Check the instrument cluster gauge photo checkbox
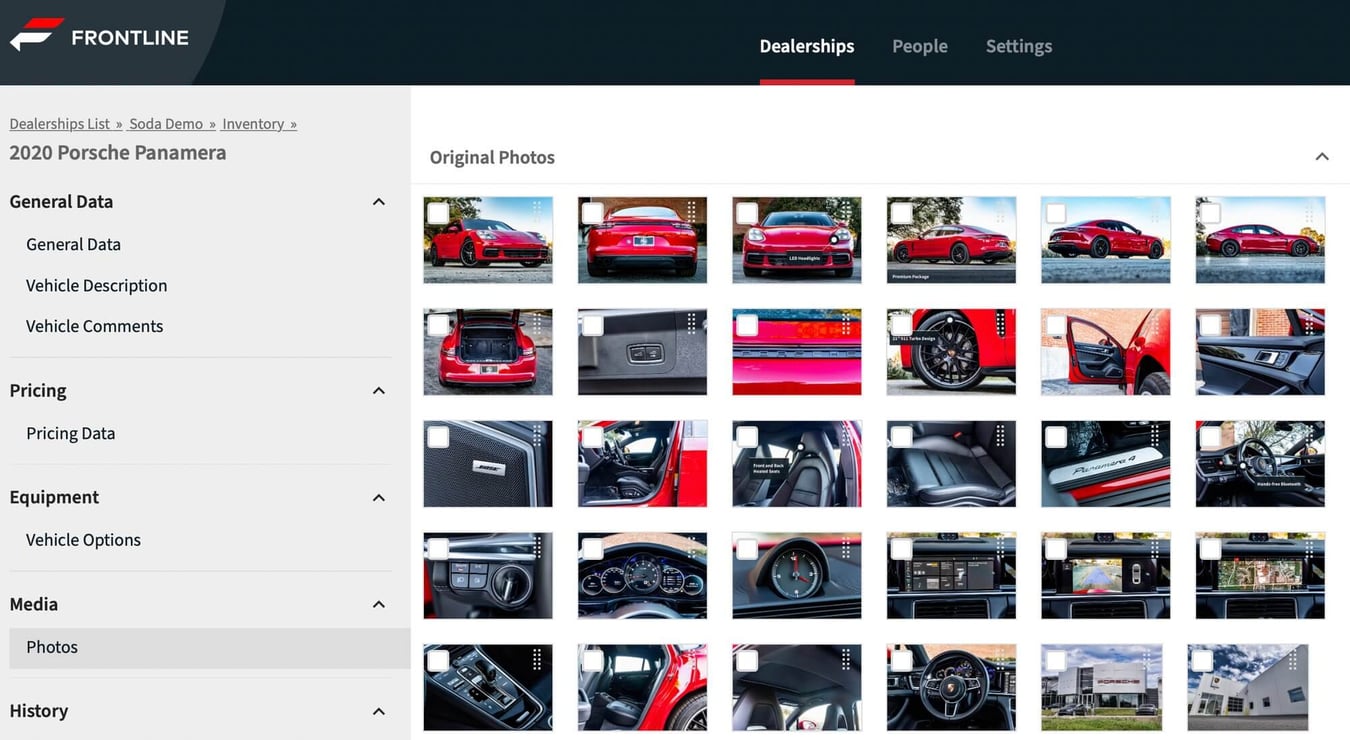1350x740 pixels. pos(593,549)
